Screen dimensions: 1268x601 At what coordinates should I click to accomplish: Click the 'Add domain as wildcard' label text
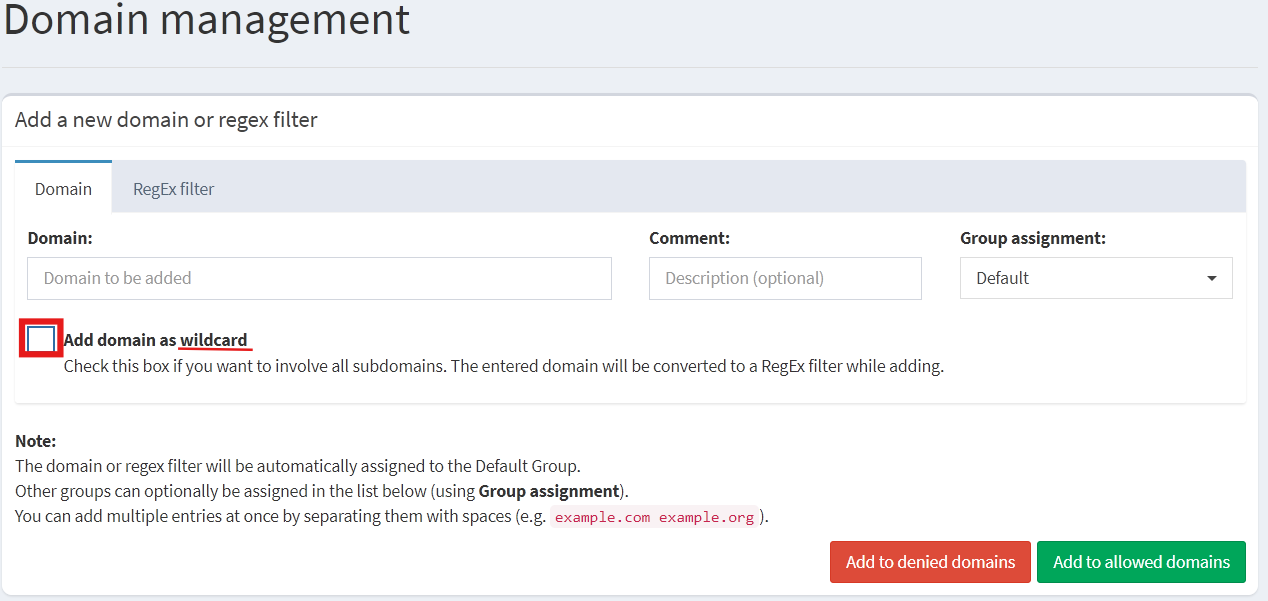155,340
